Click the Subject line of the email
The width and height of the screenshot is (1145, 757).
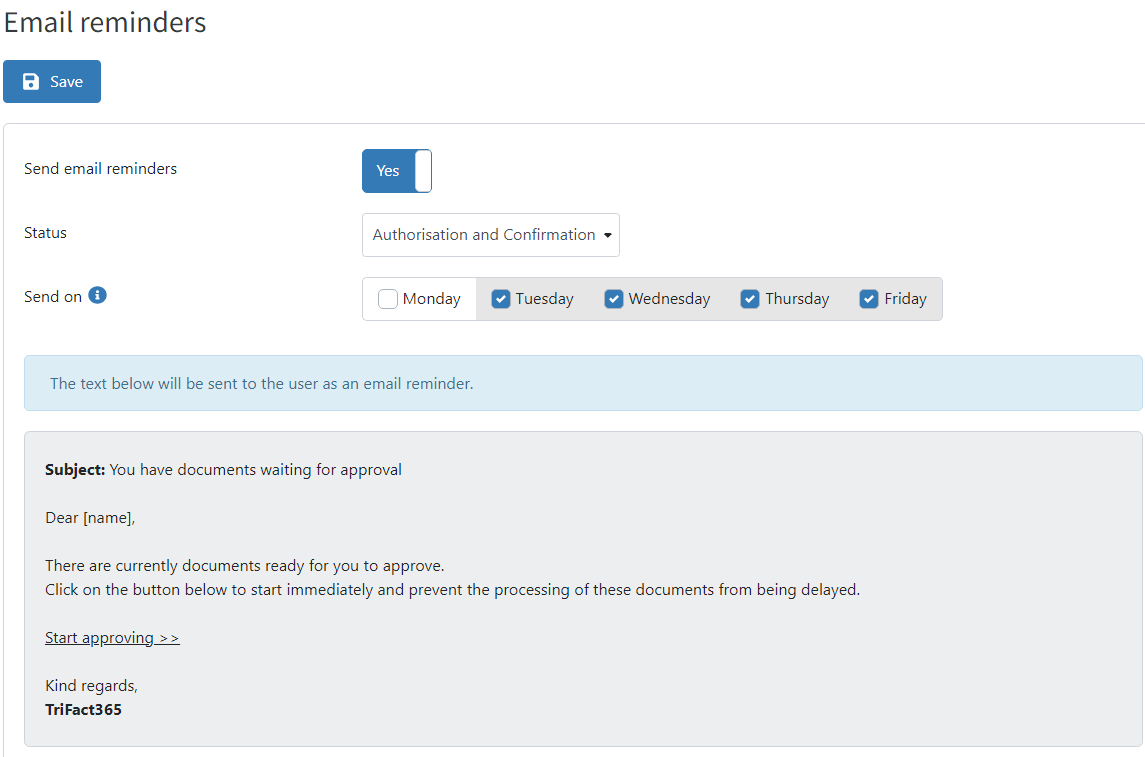point(223,470)
